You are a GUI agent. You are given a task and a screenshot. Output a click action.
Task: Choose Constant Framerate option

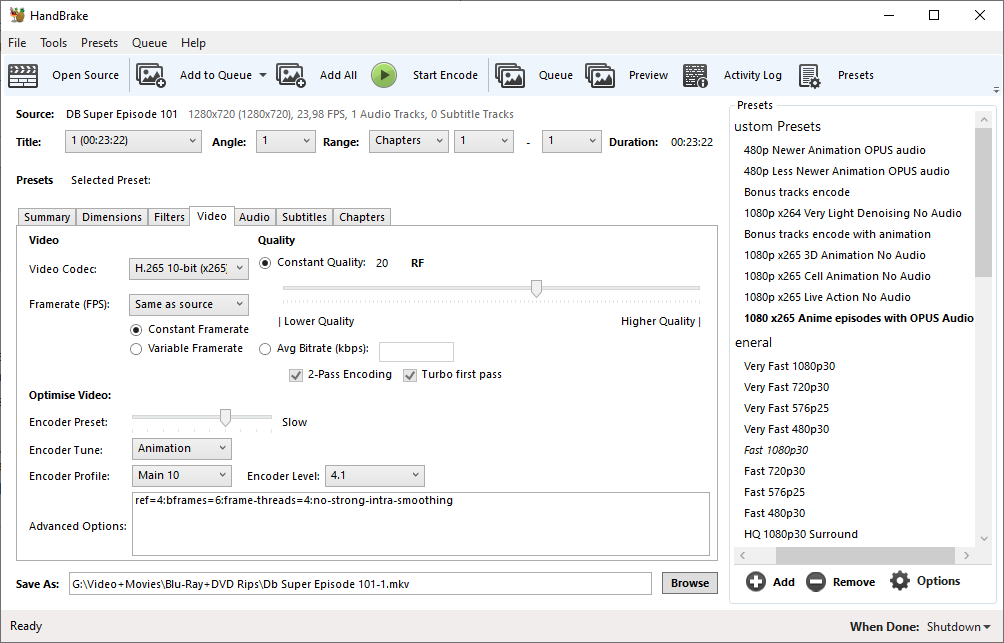pyautogui.click(x=136, y=330)
